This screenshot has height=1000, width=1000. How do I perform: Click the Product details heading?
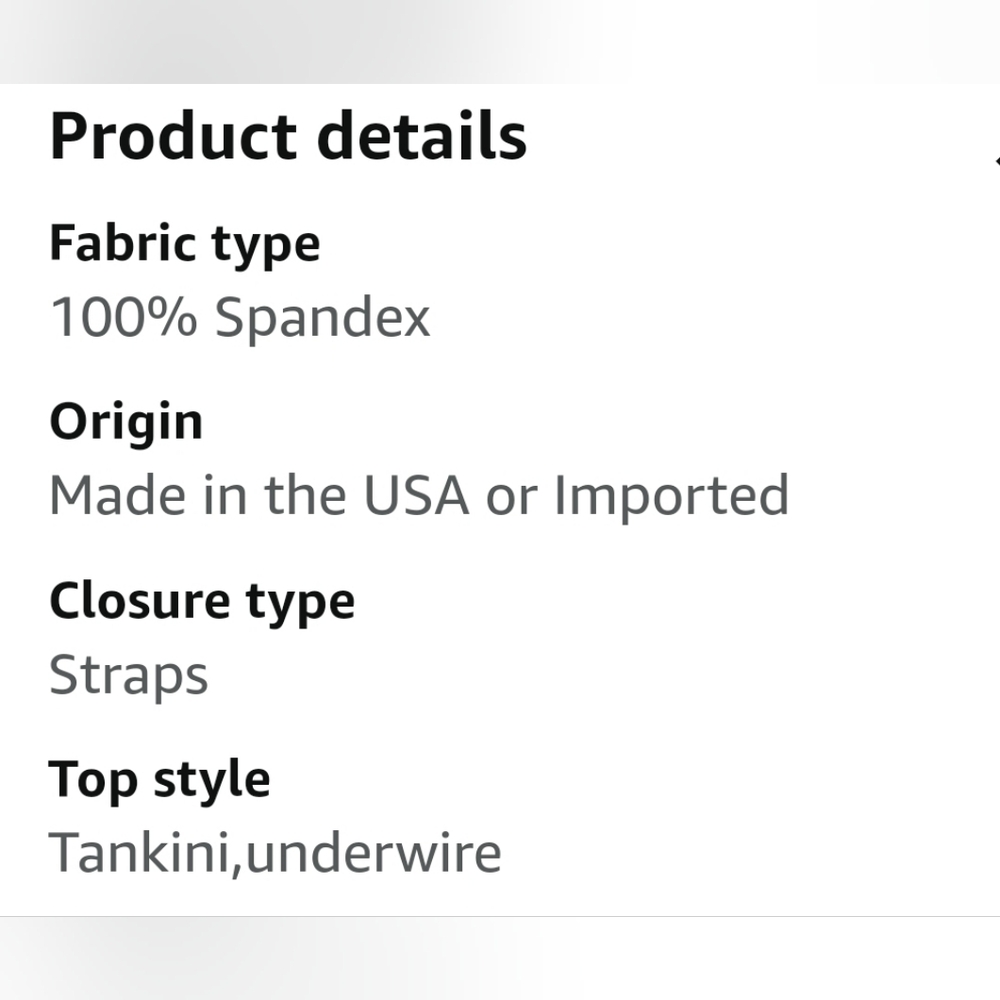pyautogui.click(x=288, y=136)
